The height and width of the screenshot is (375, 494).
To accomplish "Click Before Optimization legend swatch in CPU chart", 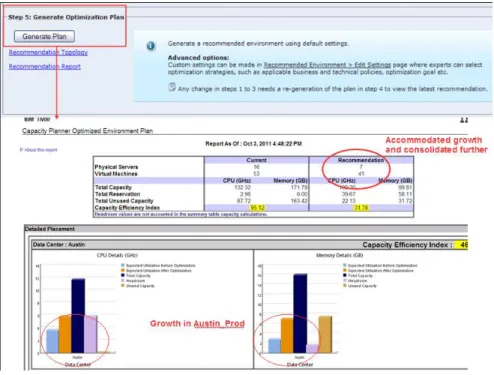I will [123, 265].
